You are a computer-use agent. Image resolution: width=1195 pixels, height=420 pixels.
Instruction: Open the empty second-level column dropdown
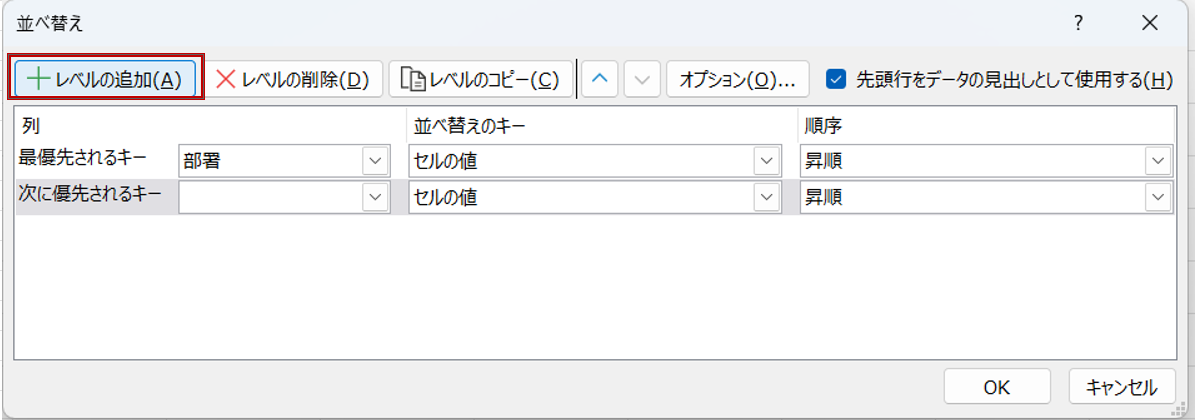376,197
